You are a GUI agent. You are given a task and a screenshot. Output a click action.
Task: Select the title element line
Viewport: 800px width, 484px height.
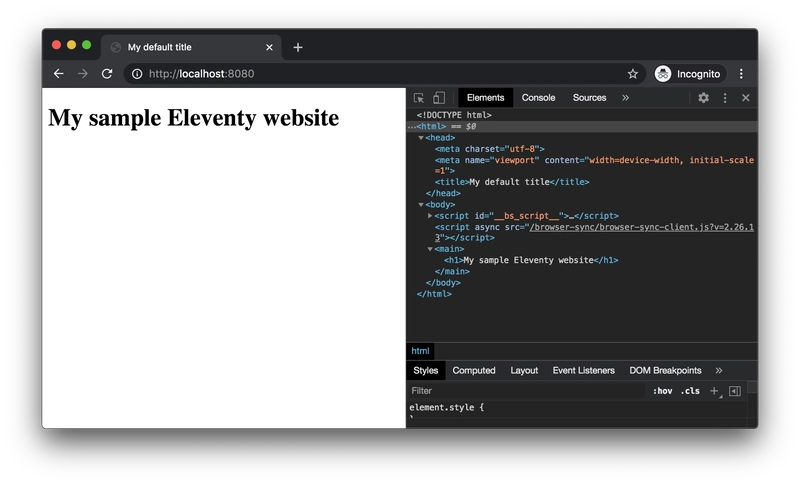tap(512, 182)
